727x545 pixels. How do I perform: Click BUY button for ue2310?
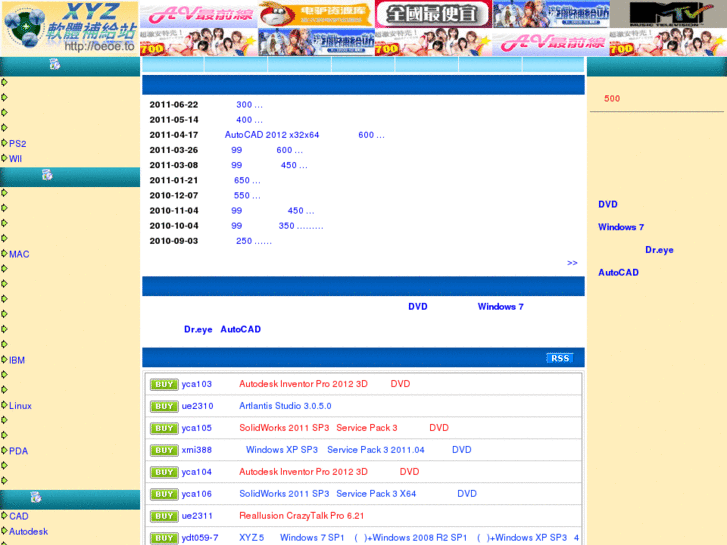(164, 406)
